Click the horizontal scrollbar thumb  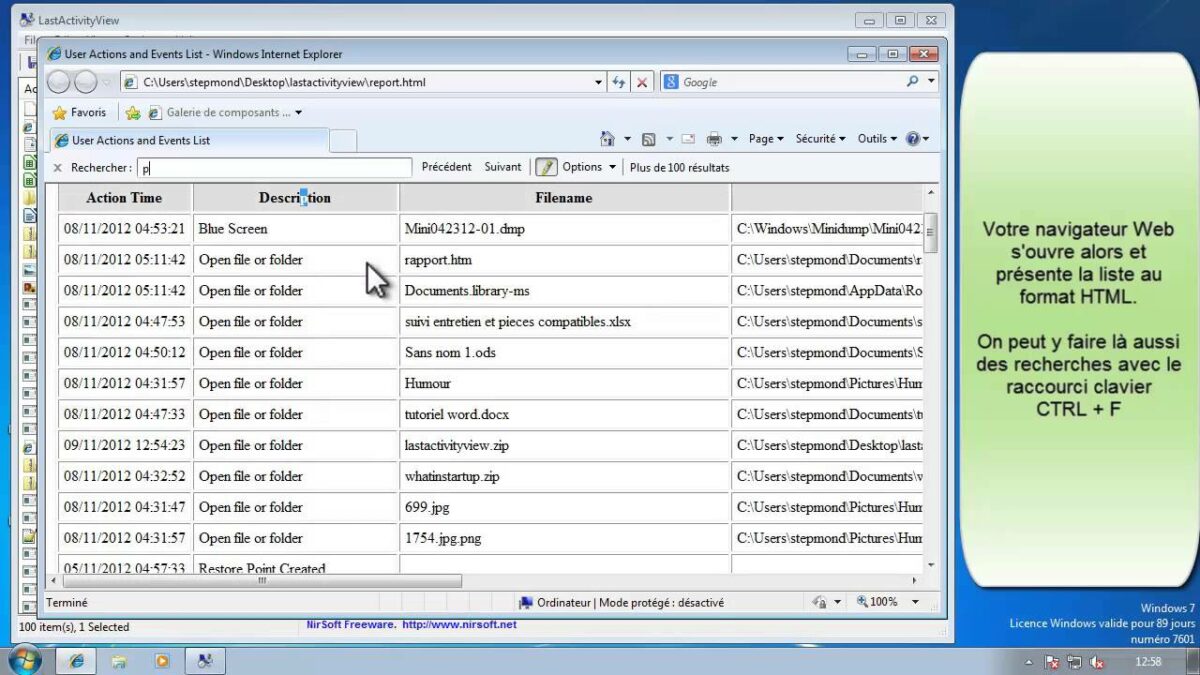point(262,581)
